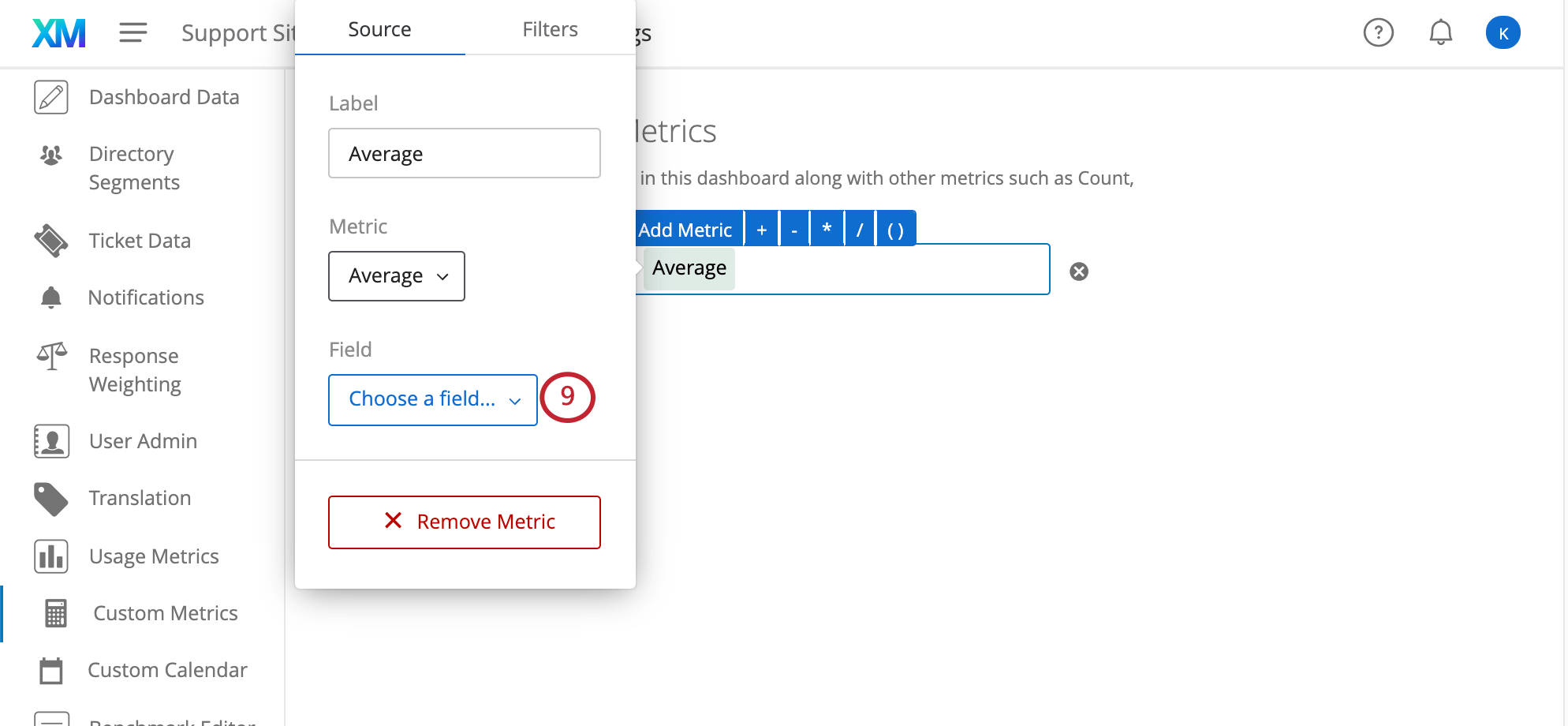Open Custom Calendar in the sidebar
The width and height of the screenshot is (1568, 726).
[x=167, y=670]
